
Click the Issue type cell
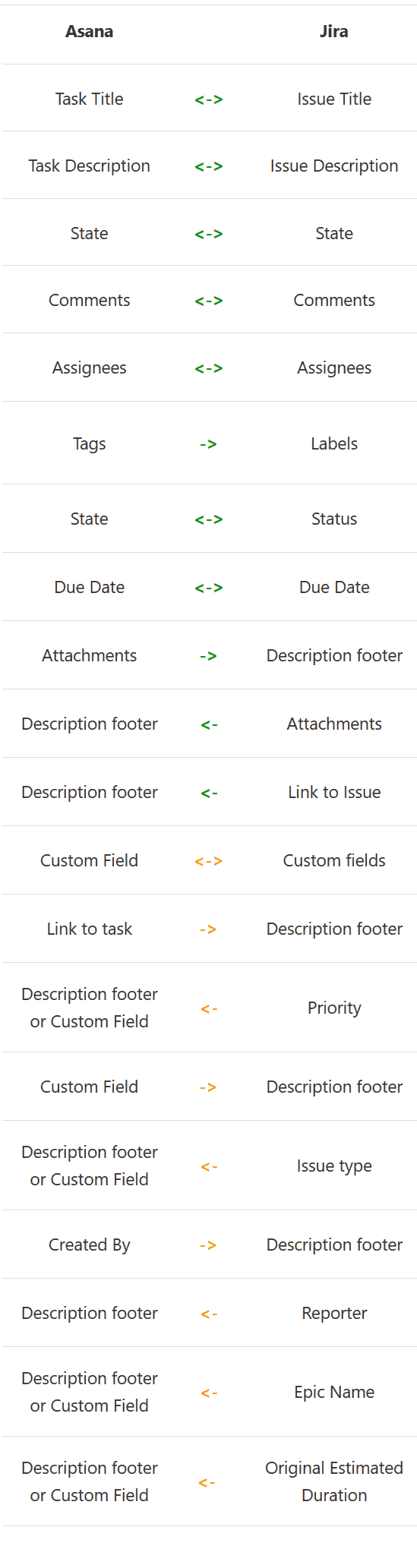(x=334, y=1166)
